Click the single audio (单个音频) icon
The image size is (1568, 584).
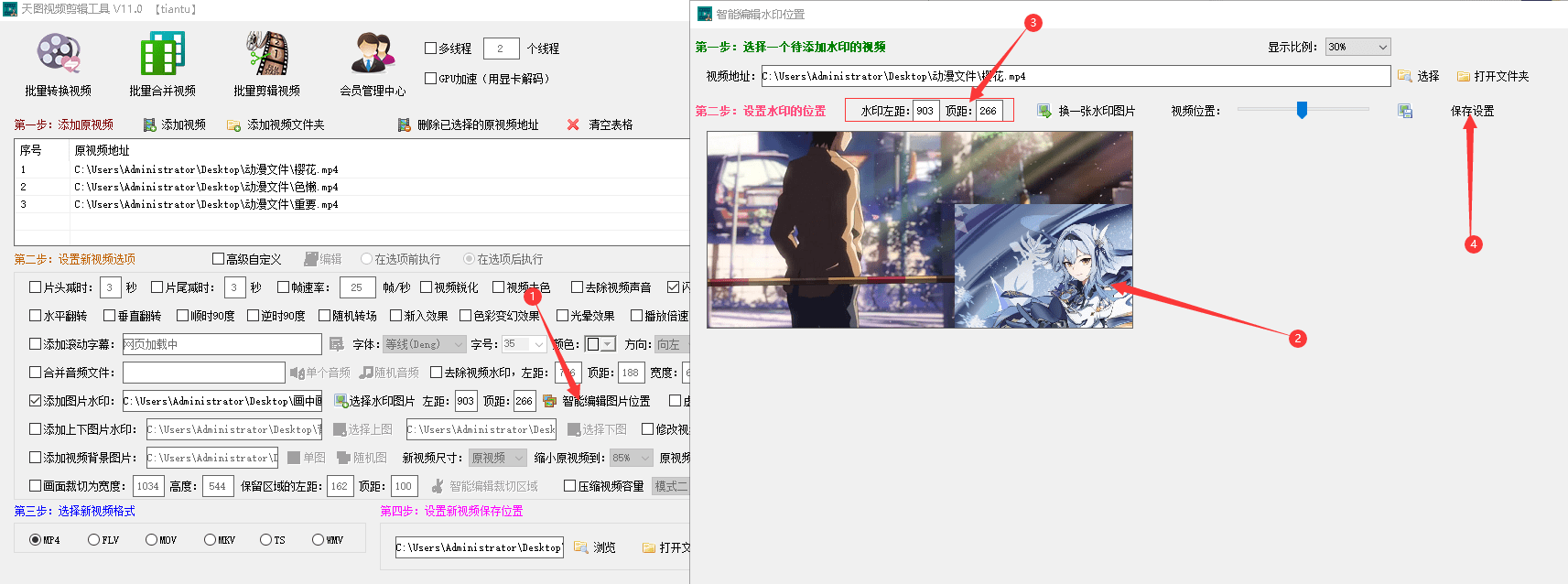point(297,373)
